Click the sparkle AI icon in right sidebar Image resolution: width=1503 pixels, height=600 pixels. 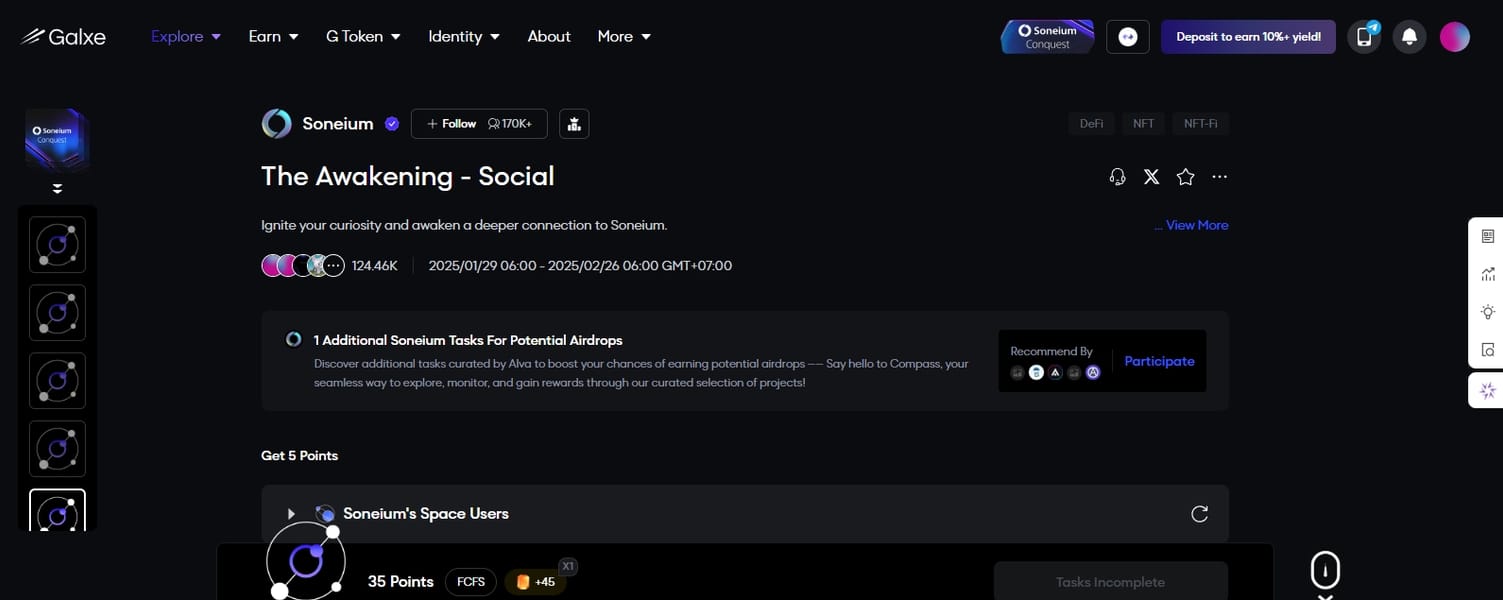tap(1487, 390)
